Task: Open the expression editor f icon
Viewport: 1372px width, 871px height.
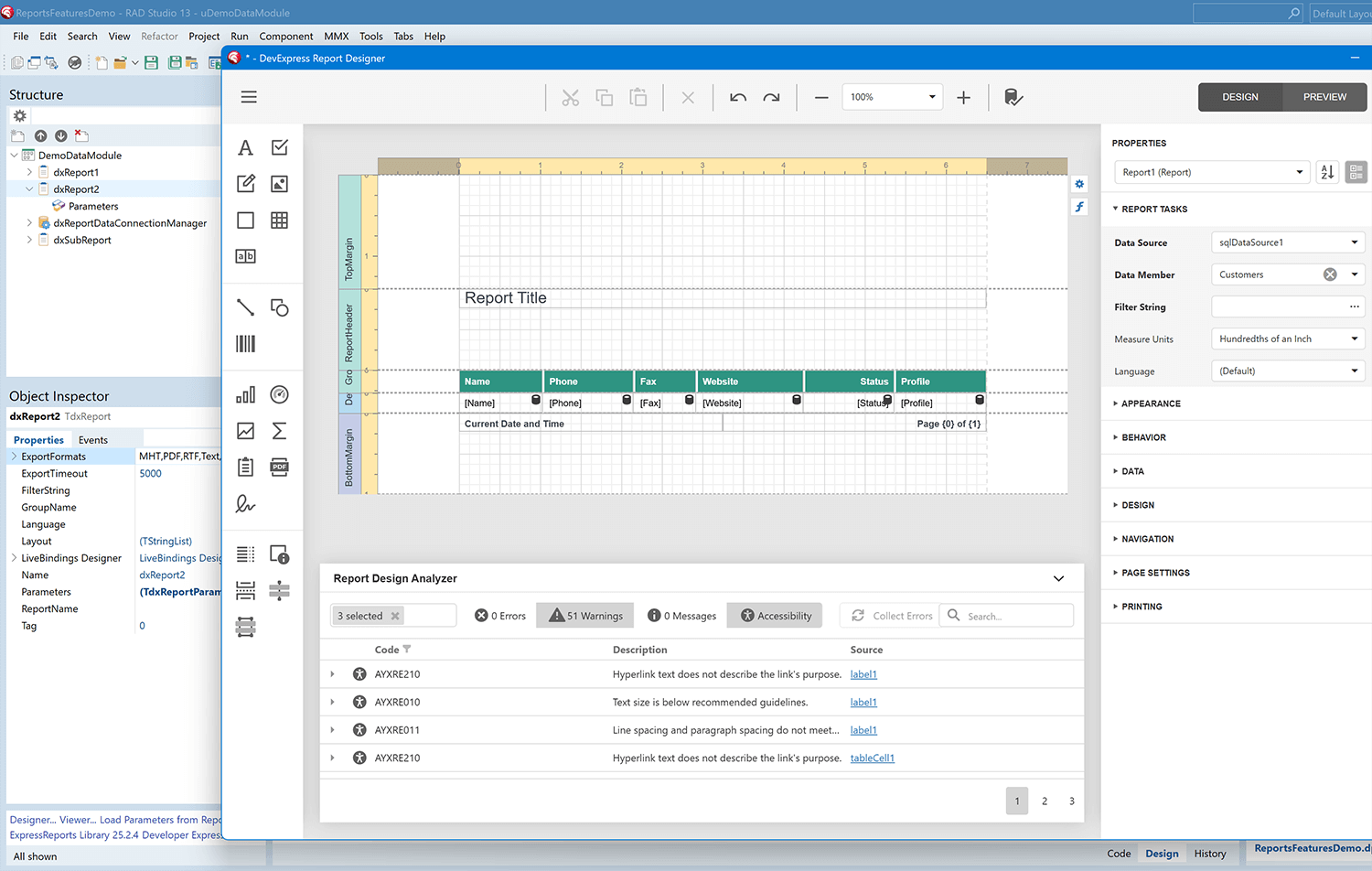Action: click(x=1079, y=207)
